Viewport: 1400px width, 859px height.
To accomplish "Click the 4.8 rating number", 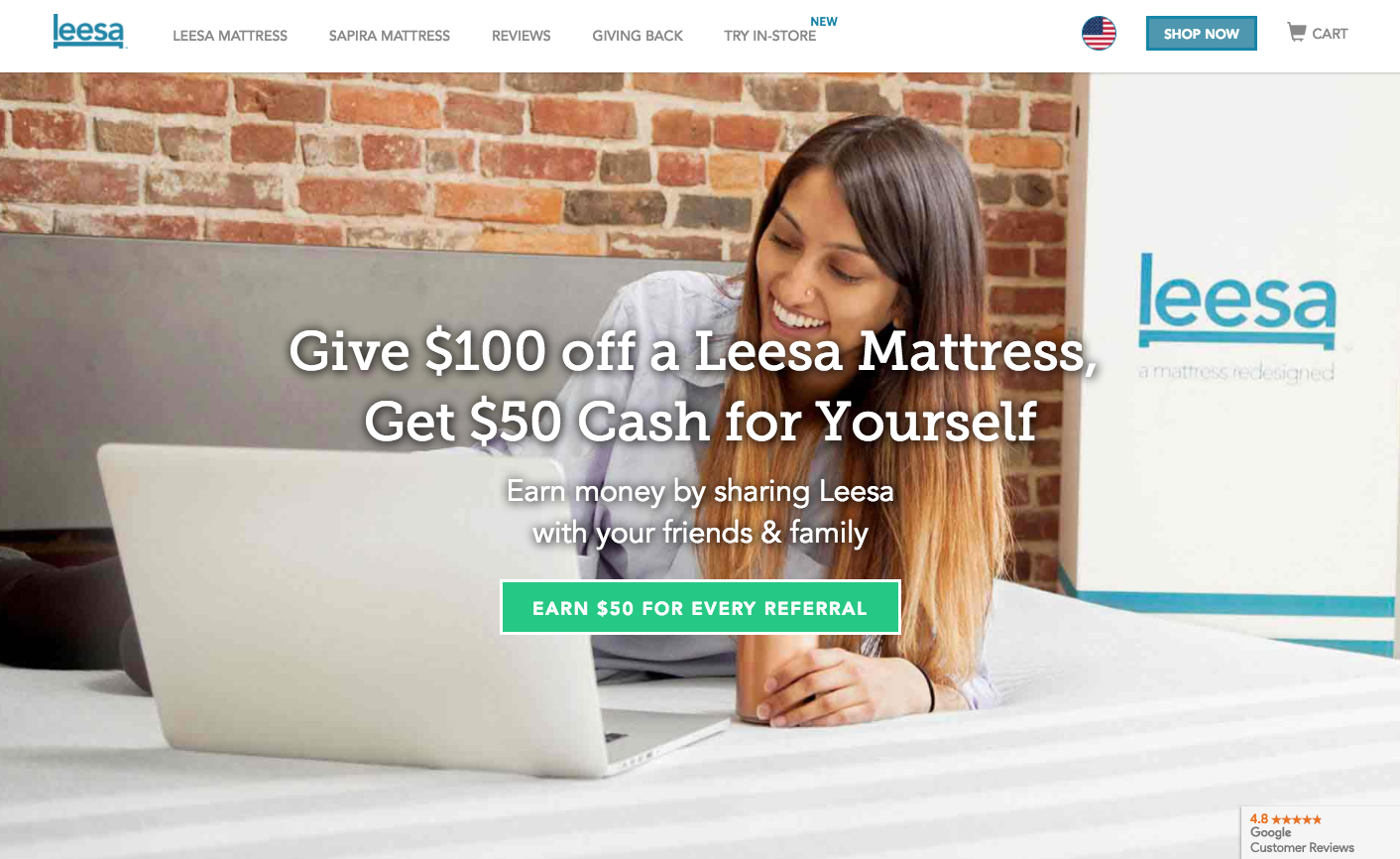I will coord(1259,819).
